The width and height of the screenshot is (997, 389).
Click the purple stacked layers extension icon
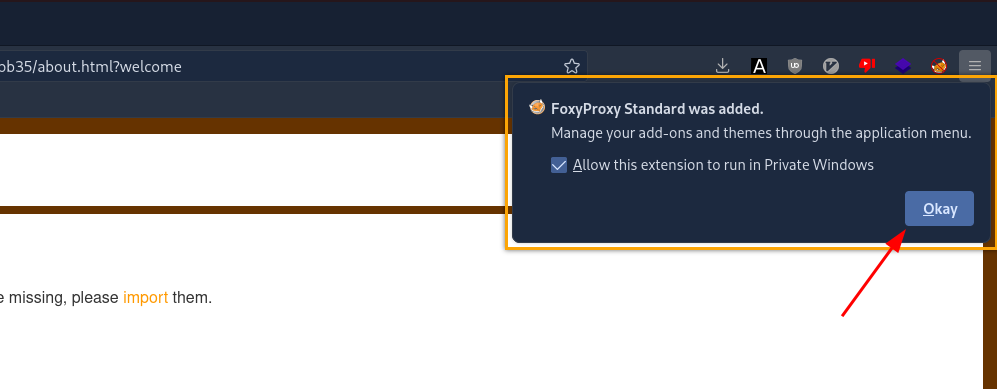904,65
